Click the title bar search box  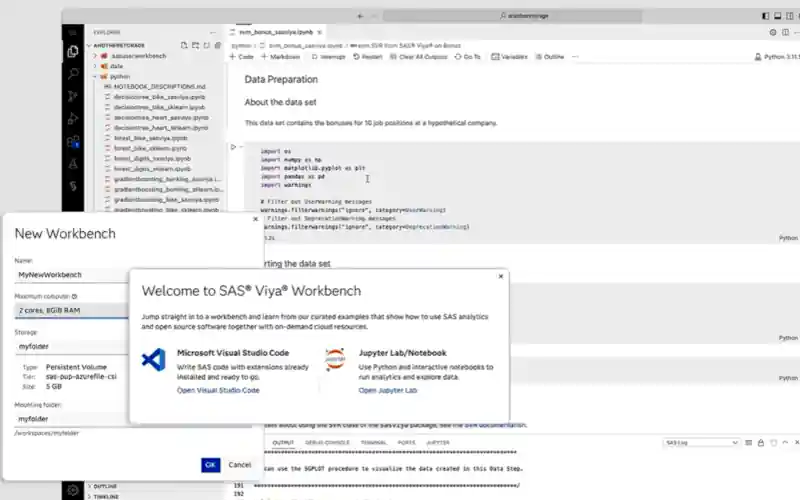click(512, 16)
